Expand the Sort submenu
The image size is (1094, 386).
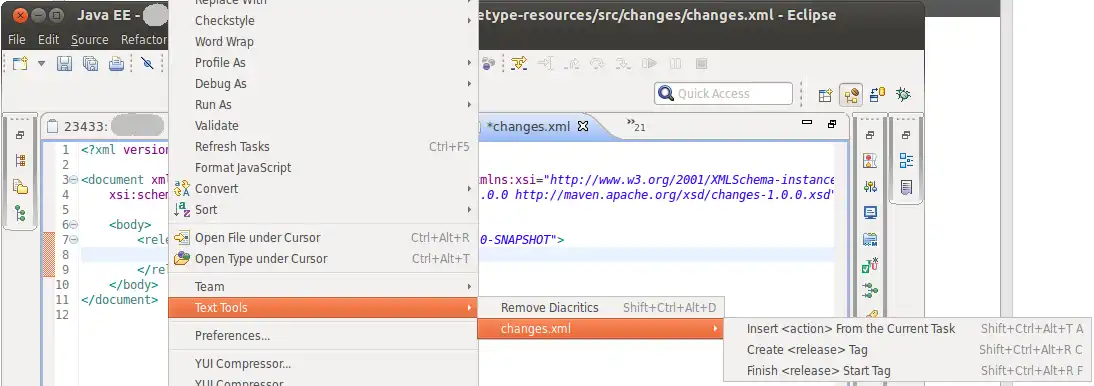point(323,209)
